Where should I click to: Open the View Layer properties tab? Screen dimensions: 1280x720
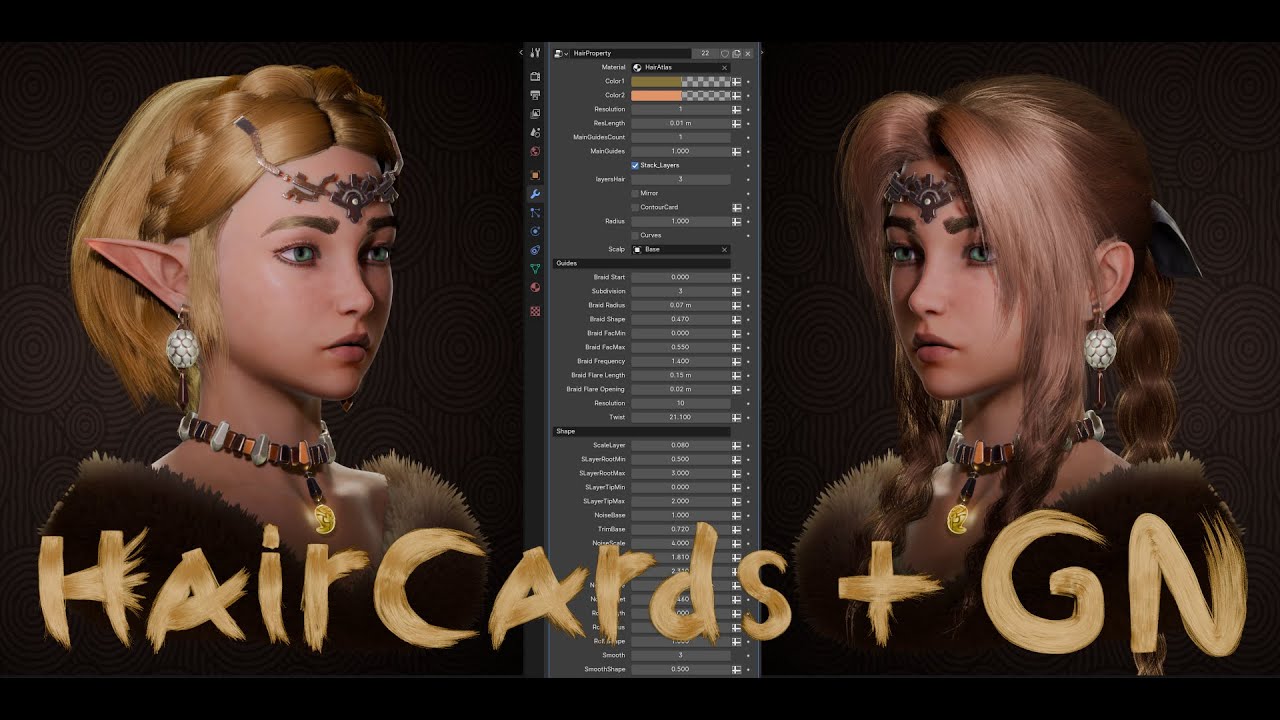pyautogui.click(x=535, y=113)
